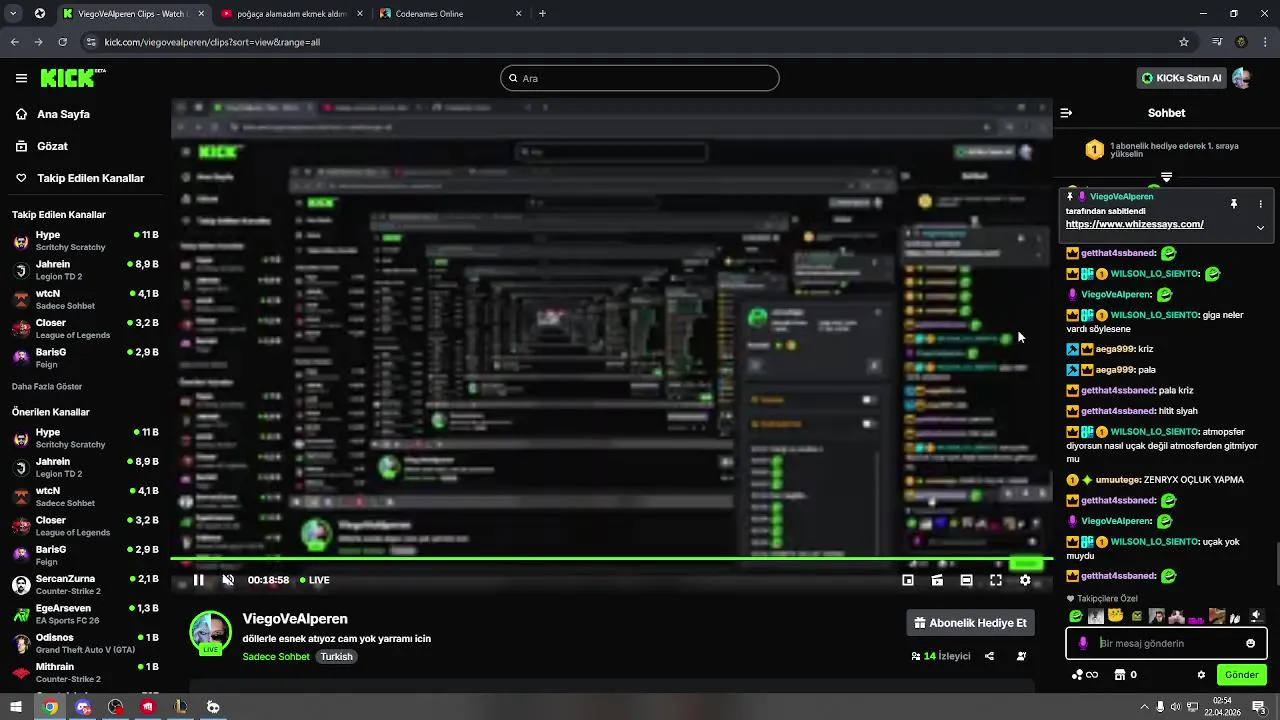The width and height of the screenshot is (1280, 720).
Task: Toggle theater mode
Action: pos(966,580)
